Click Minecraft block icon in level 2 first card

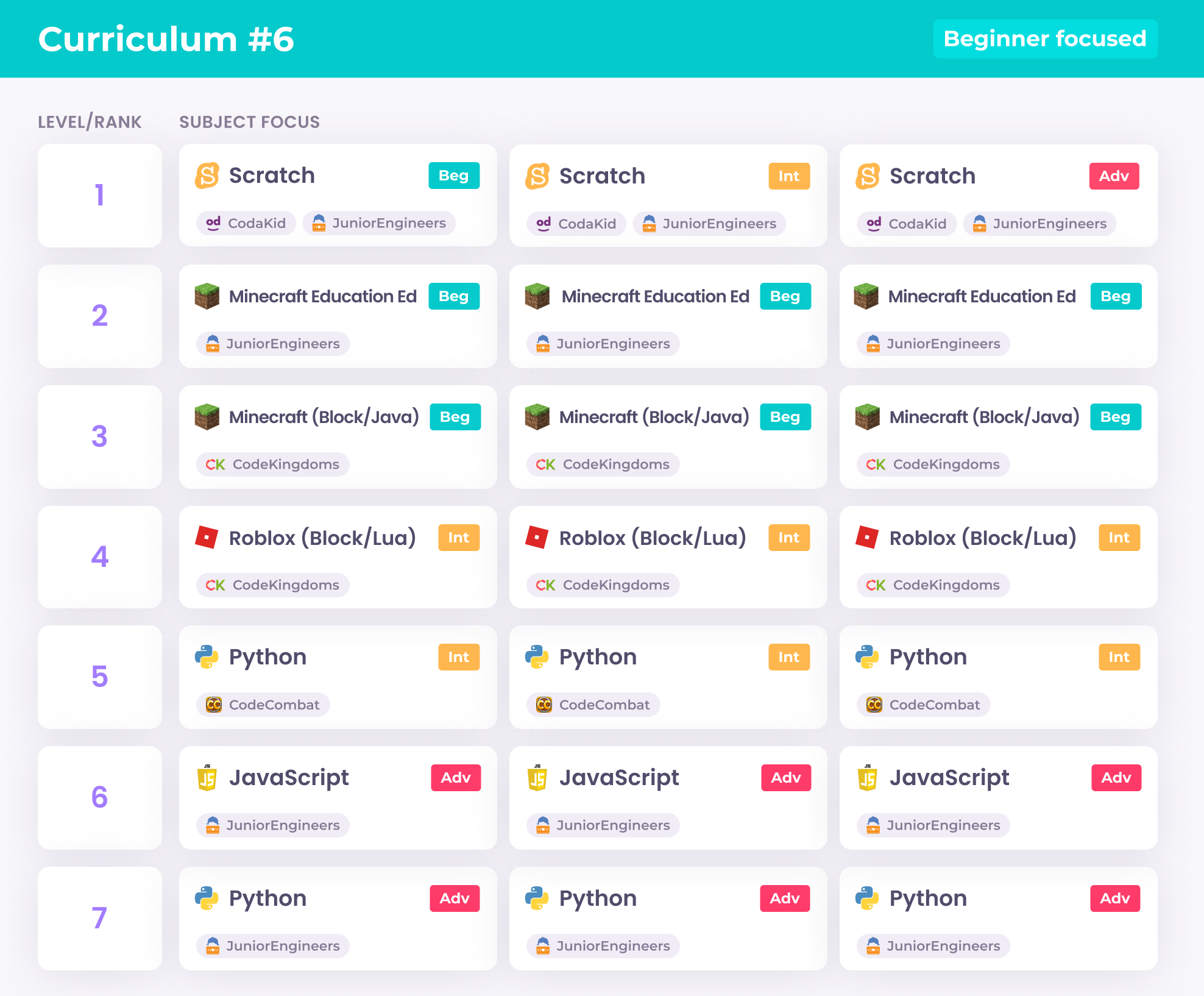point(207,296)
